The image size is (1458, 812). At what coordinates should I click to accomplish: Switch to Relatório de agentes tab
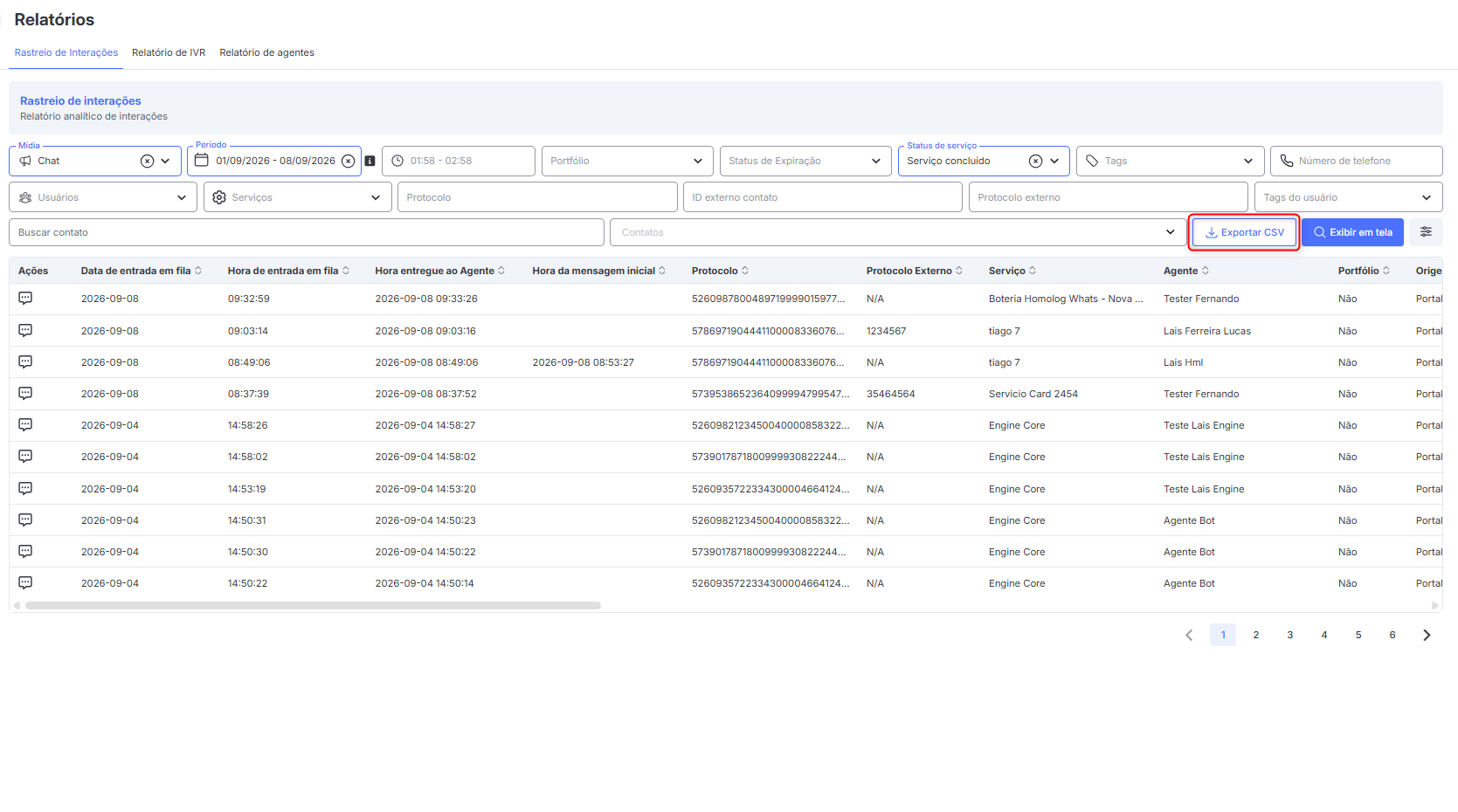(x=266, y=52)
